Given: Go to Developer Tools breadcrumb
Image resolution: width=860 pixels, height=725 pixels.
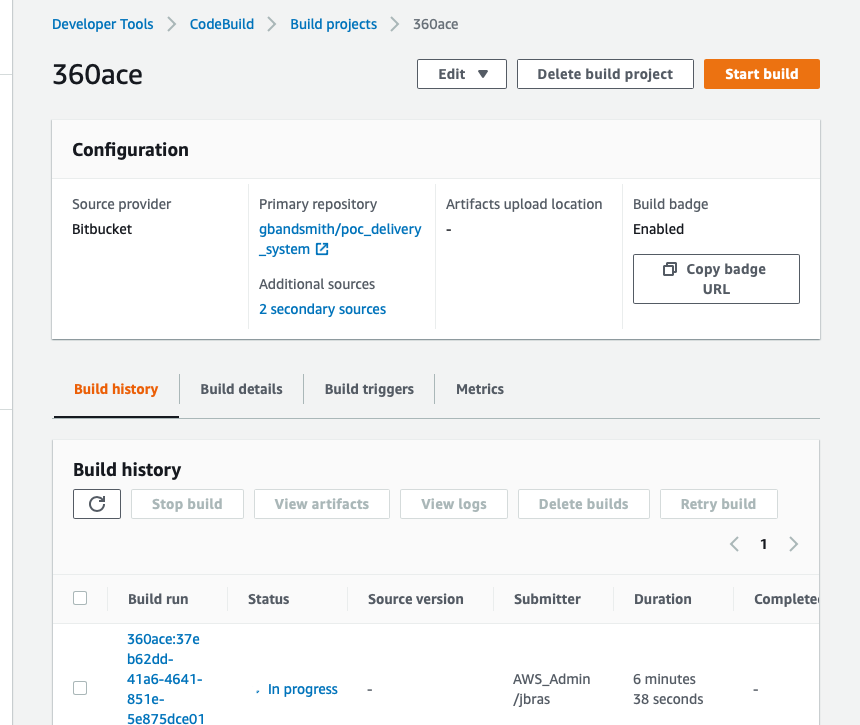Looking at the screenshot, I should 103,24.
